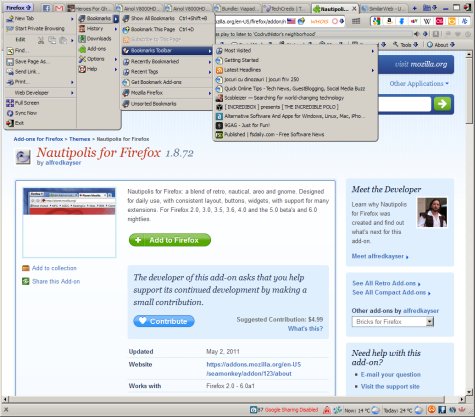
Task: Expand the Other Applications dropdown
Action: coord(419,84)
